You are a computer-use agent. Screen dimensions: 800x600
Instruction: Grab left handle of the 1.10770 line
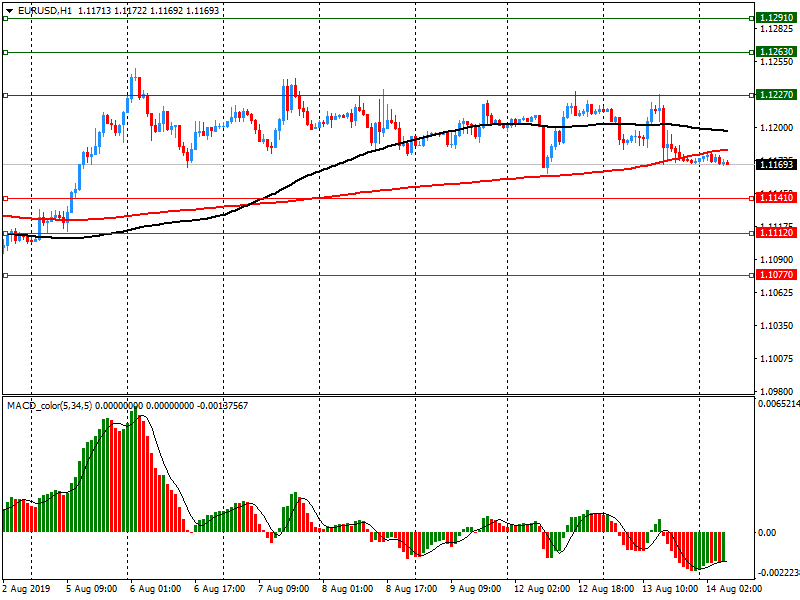click(6, 276)
